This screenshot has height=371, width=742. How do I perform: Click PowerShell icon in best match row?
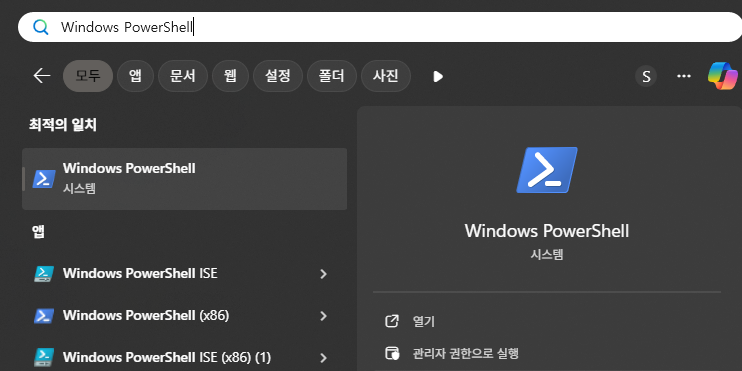(x=44, y=179)
